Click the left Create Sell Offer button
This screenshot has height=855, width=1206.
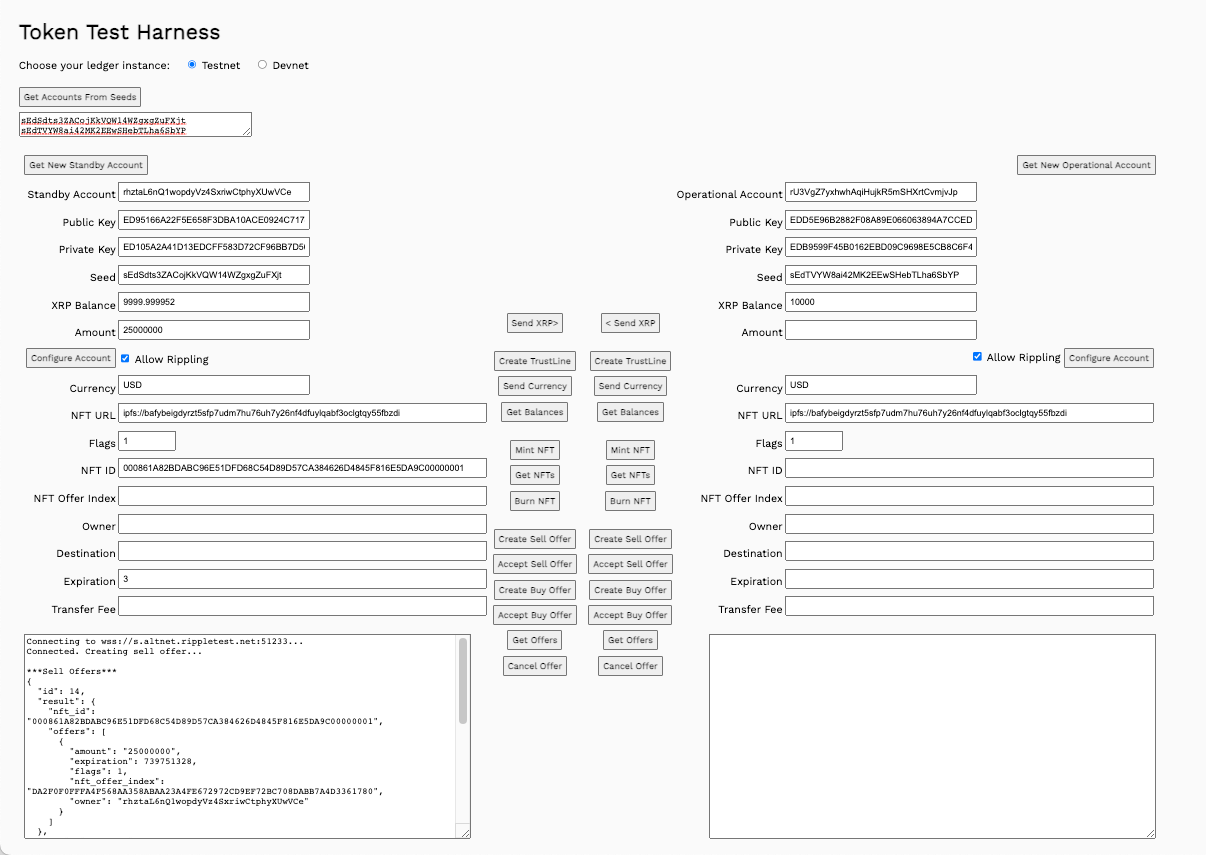(x=535, y=539)
